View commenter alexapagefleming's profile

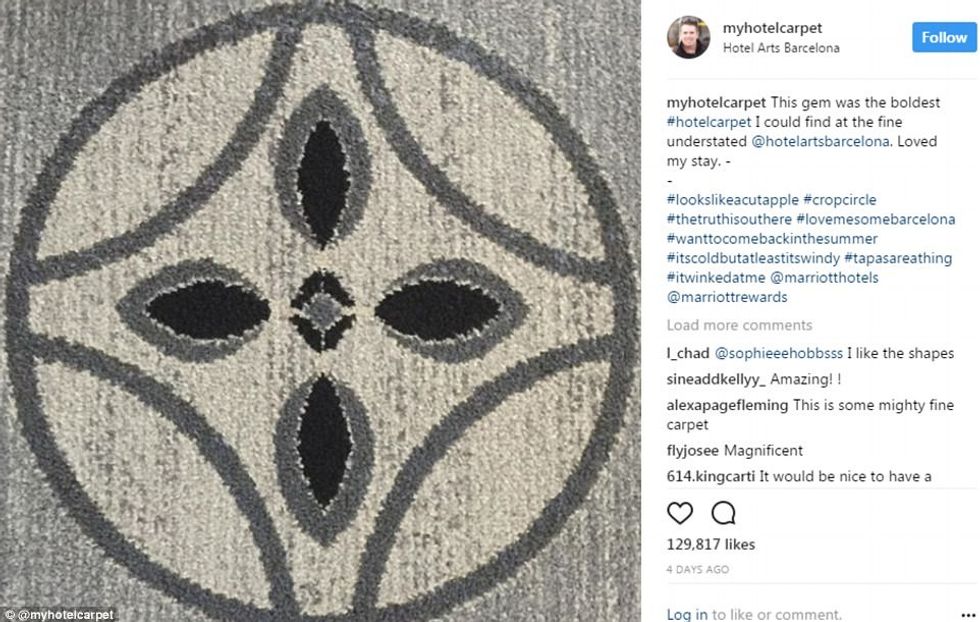727,405
